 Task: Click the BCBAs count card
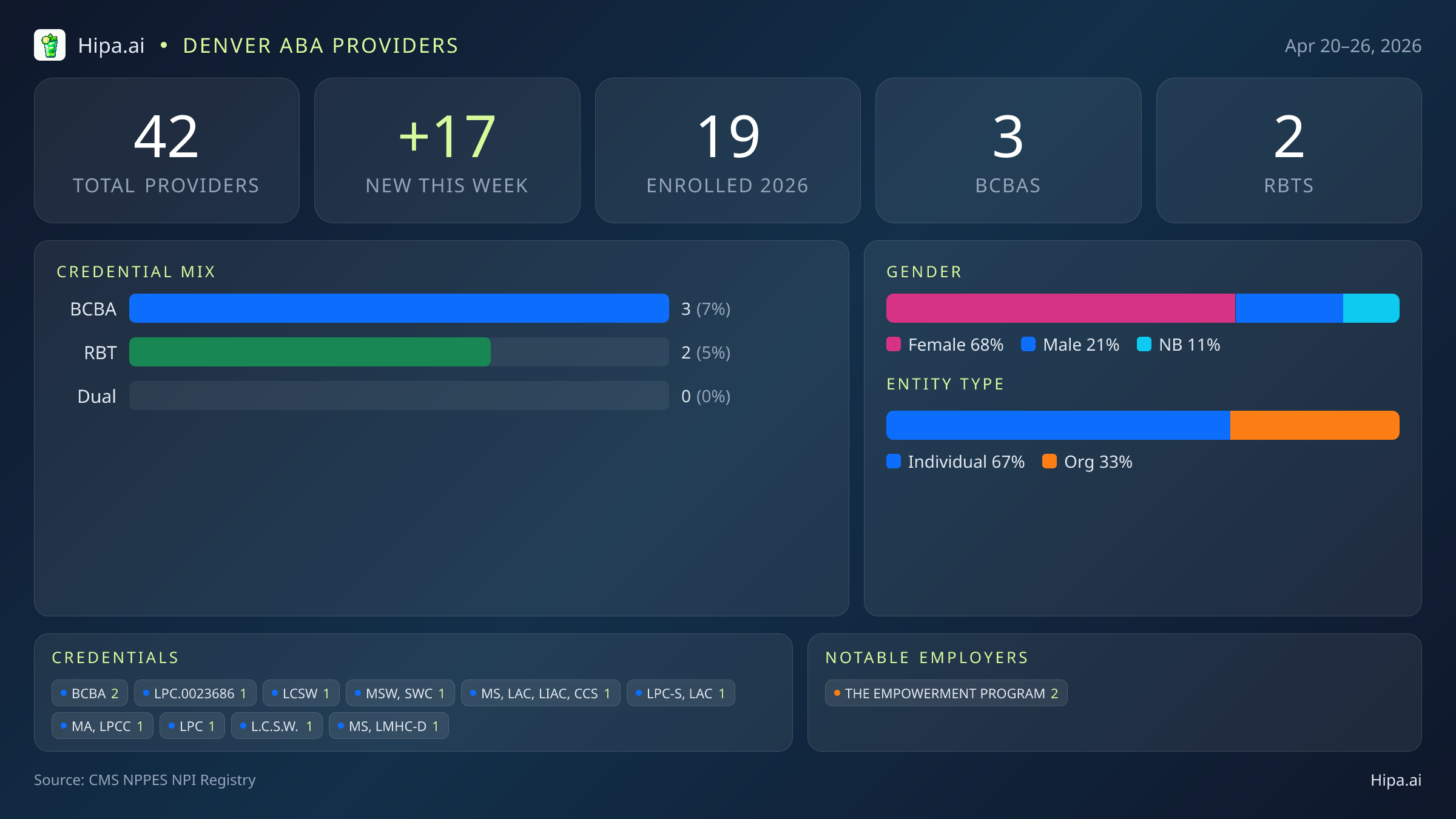coord(1008,150)
